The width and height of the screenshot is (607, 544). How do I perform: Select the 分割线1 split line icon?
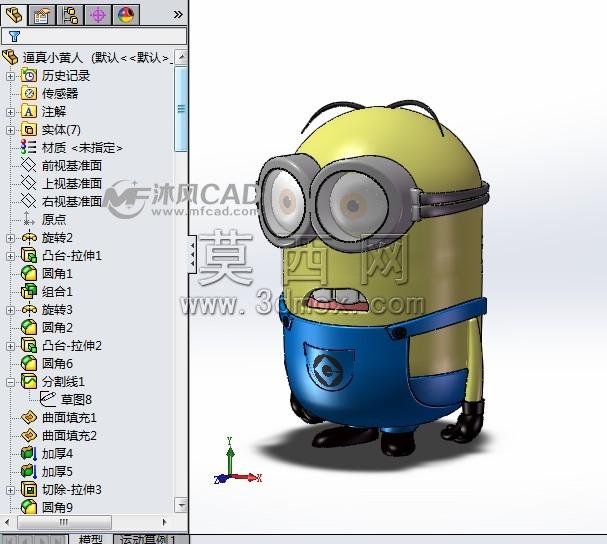[x=29, y=381]
